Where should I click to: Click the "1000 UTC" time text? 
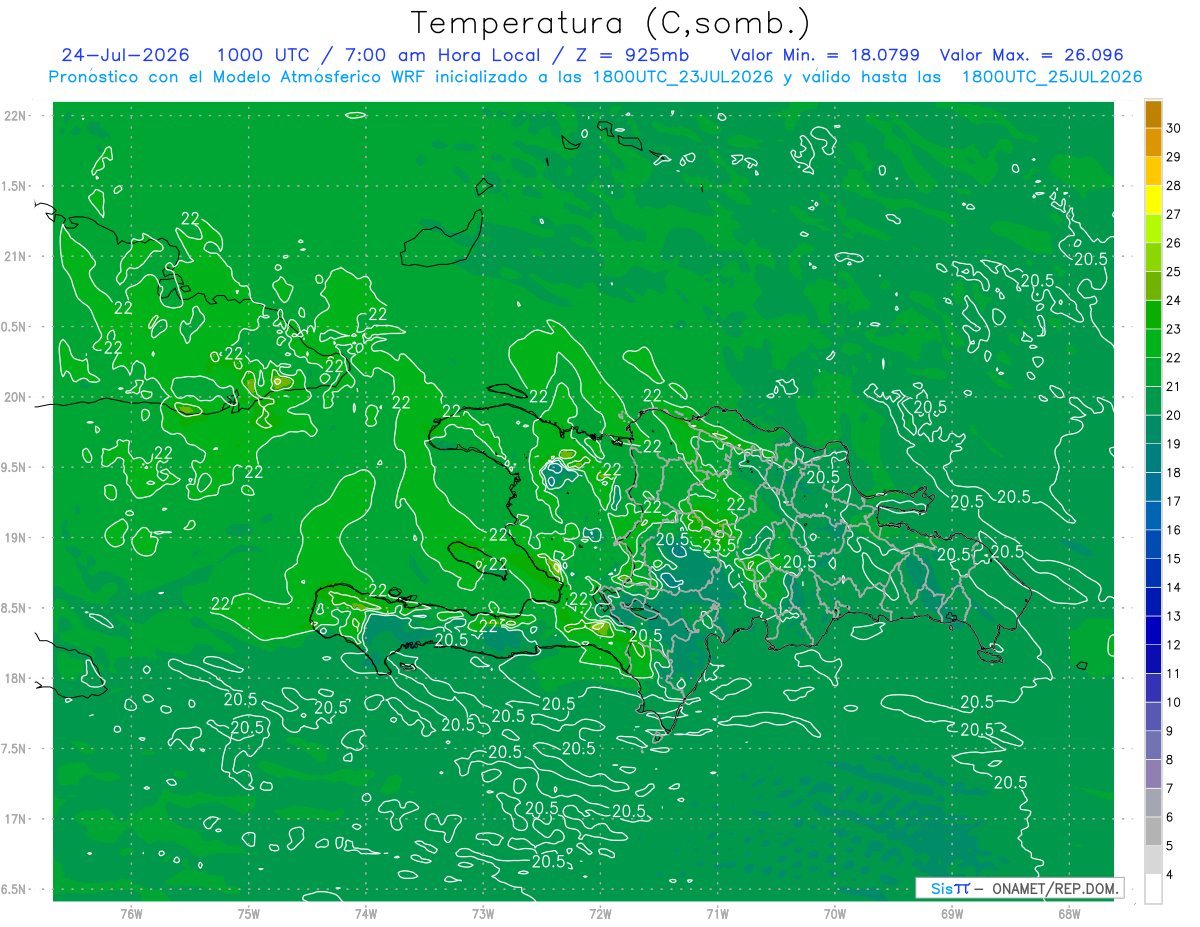click(266, 55)
